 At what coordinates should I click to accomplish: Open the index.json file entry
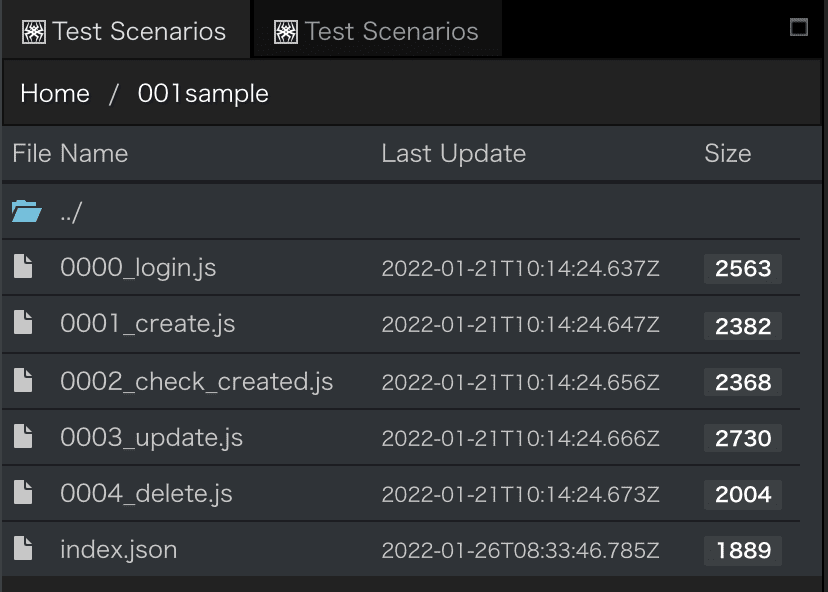[x=118, y=550]
